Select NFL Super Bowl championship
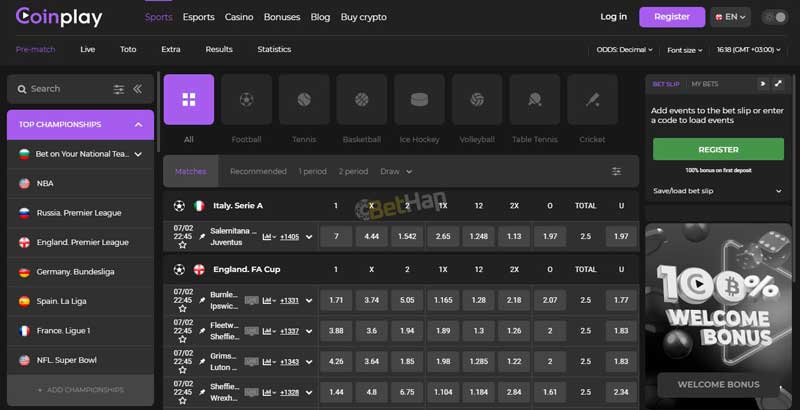Screen dimensions: 800x410 [x=81, y=360]
